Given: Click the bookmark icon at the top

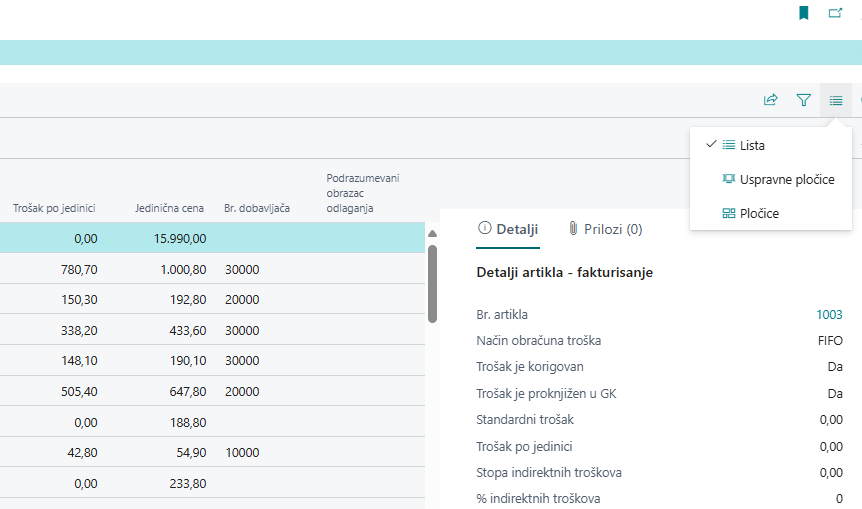Looking at the screenshot, I should 804,13.
